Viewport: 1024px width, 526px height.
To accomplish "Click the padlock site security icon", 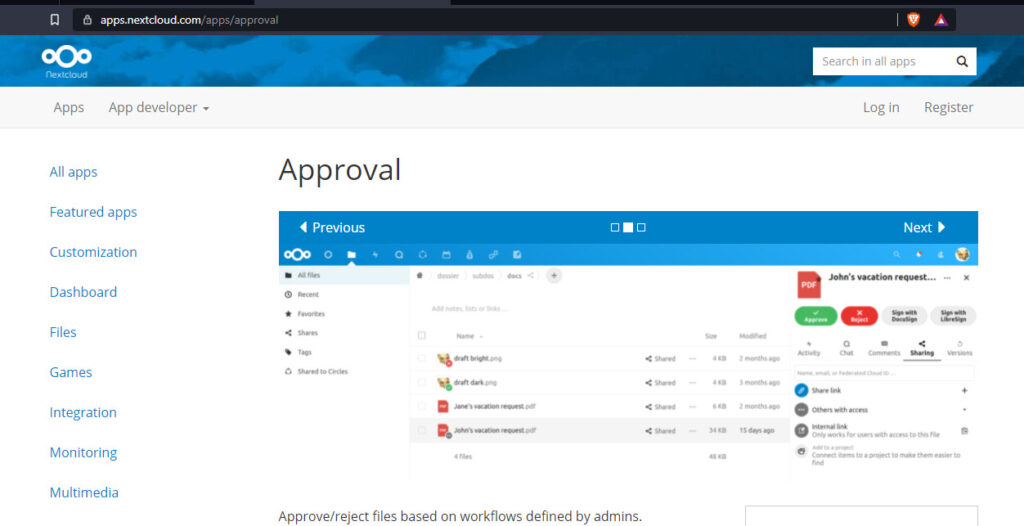I will point(87,19).
